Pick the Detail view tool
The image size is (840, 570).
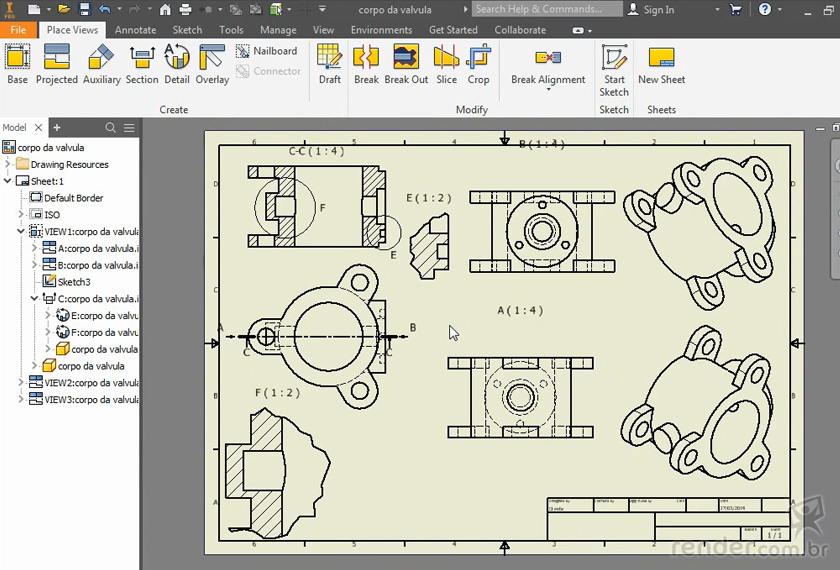coord(177,65)
